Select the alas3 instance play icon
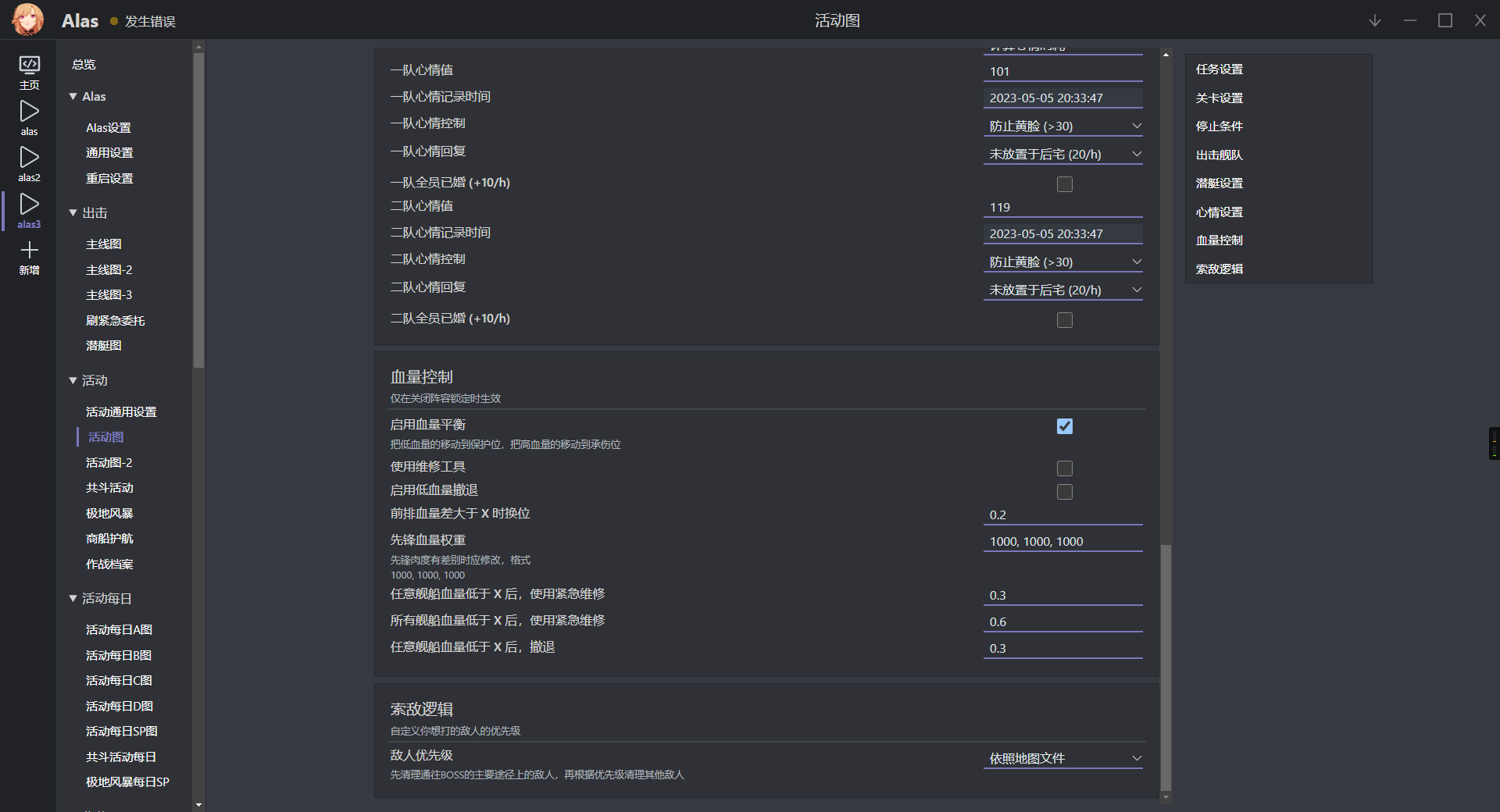1500x812 pixels. click(29, 204)
